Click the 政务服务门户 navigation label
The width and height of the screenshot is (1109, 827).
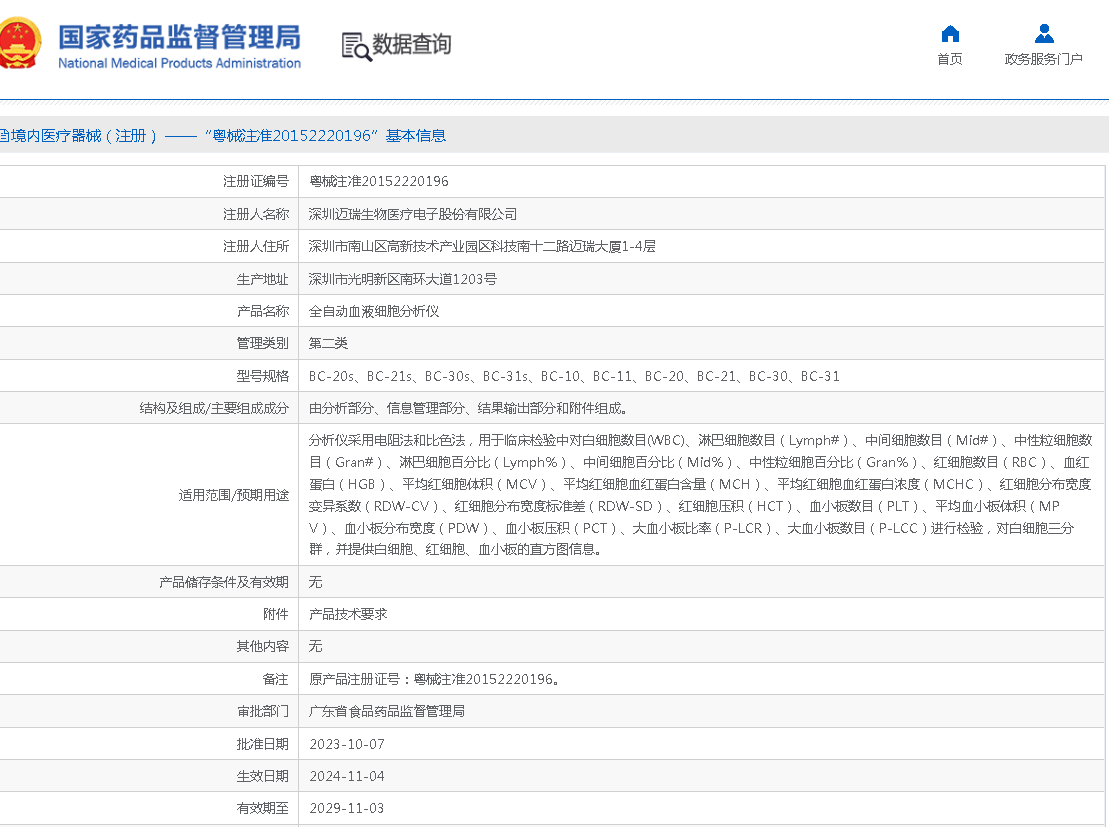click(1043, 58)
